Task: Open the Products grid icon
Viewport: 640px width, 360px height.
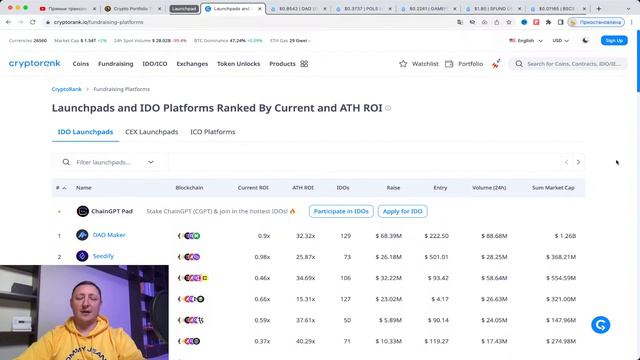Action: (304, 64)
